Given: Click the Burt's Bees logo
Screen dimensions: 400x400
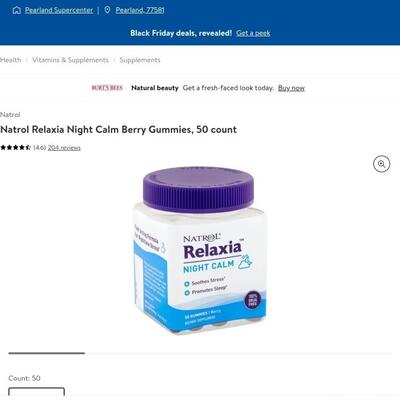Looking at the screenshot, I should coord(107,88).
